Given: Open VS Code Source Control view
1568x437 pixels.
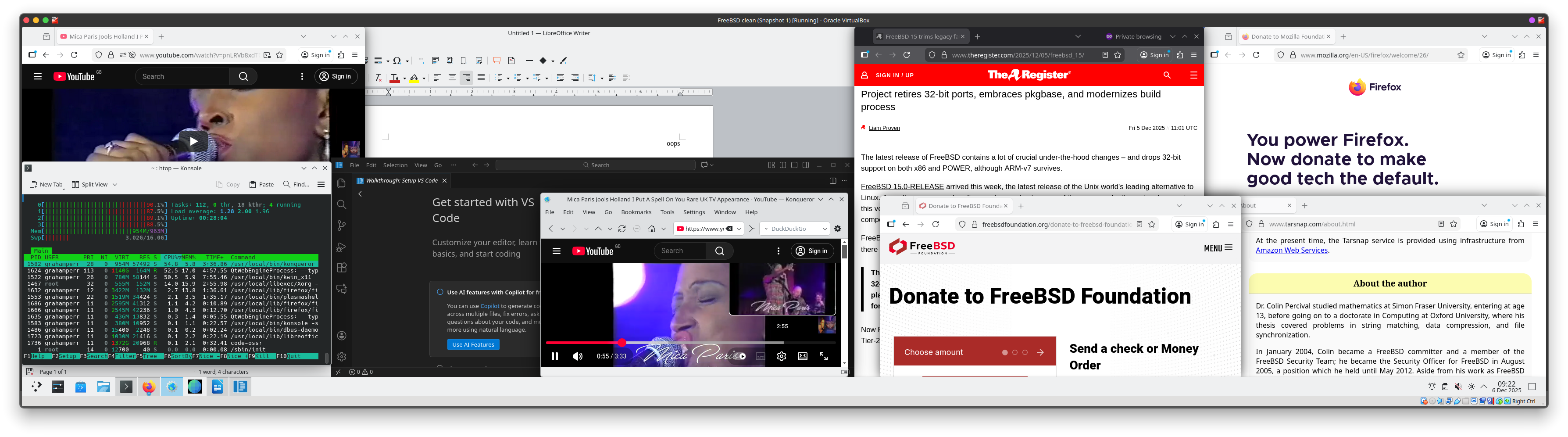Looking at the screenshot, I should tap(342, 226).
